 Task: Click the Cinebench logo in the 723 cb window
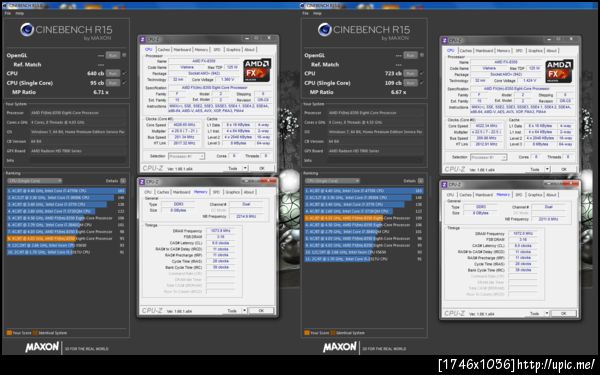point(324,29)
